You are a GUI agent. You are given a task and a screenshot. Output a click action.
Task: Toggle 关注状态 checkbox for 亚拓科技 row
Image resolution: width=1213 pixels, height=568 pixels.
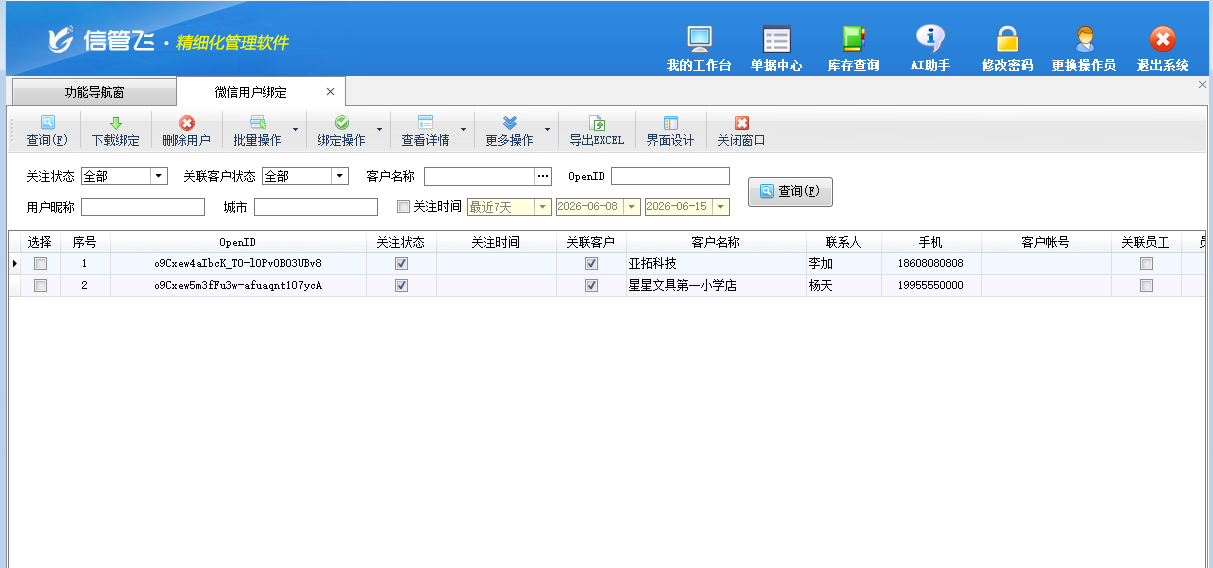(401, 264)
